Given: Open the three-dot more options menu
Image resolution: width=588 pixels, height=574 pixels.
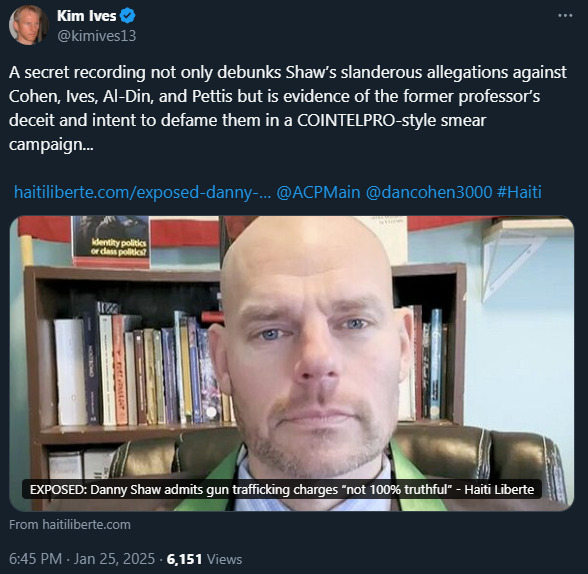Looking at the screenshot, I should click(565, 15).
